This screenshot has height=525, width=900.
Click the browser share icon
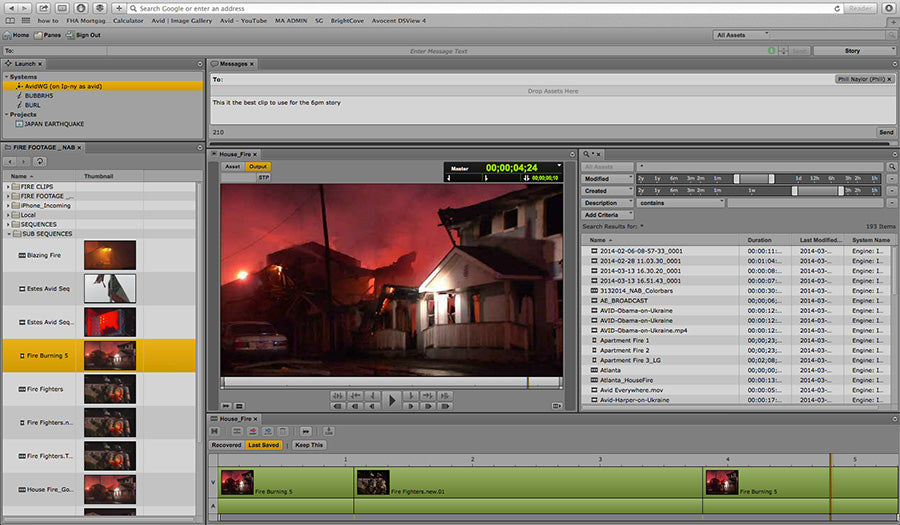43,8
